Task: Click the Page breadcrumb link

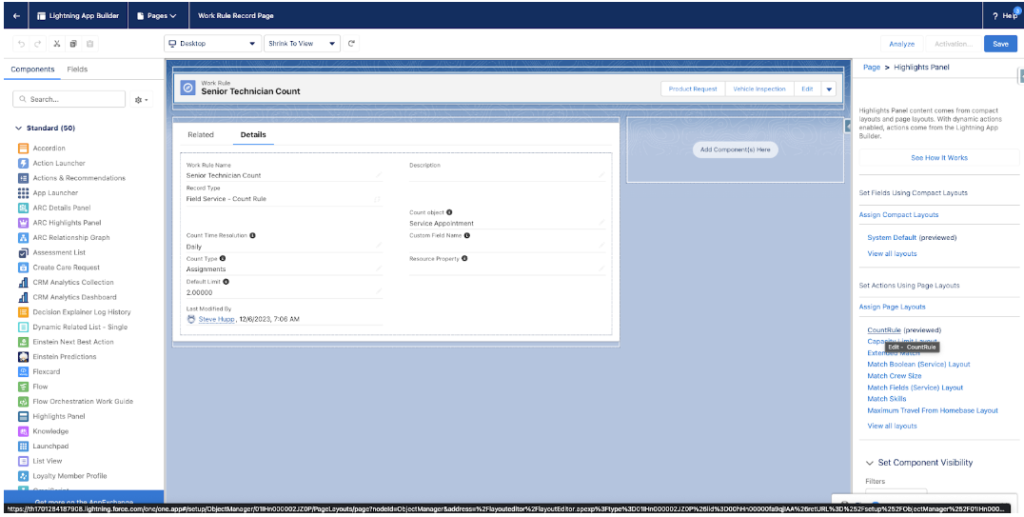Action: pos(872,67)
